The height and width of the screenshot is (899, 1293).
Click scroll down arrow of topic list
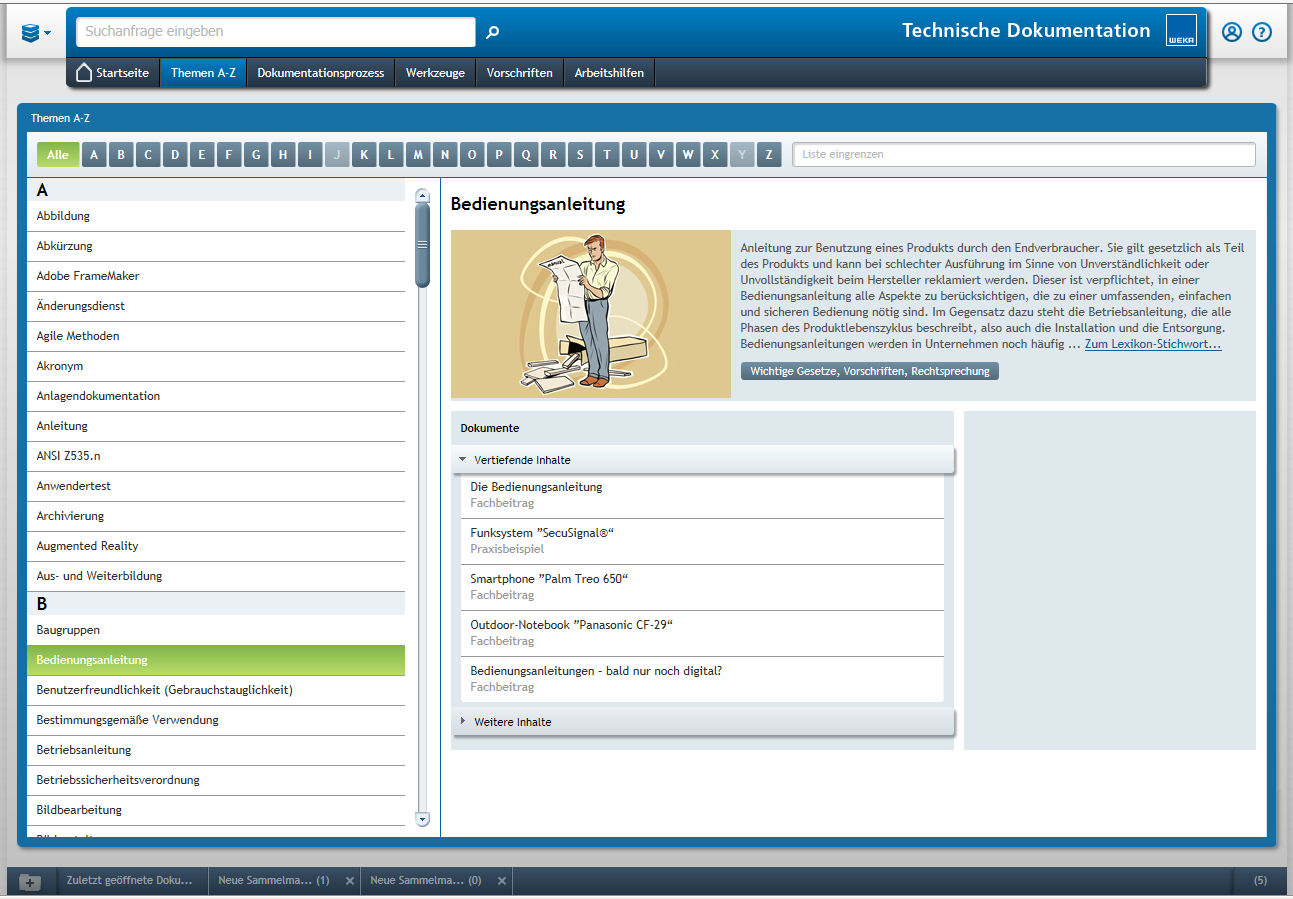(422, 819)
